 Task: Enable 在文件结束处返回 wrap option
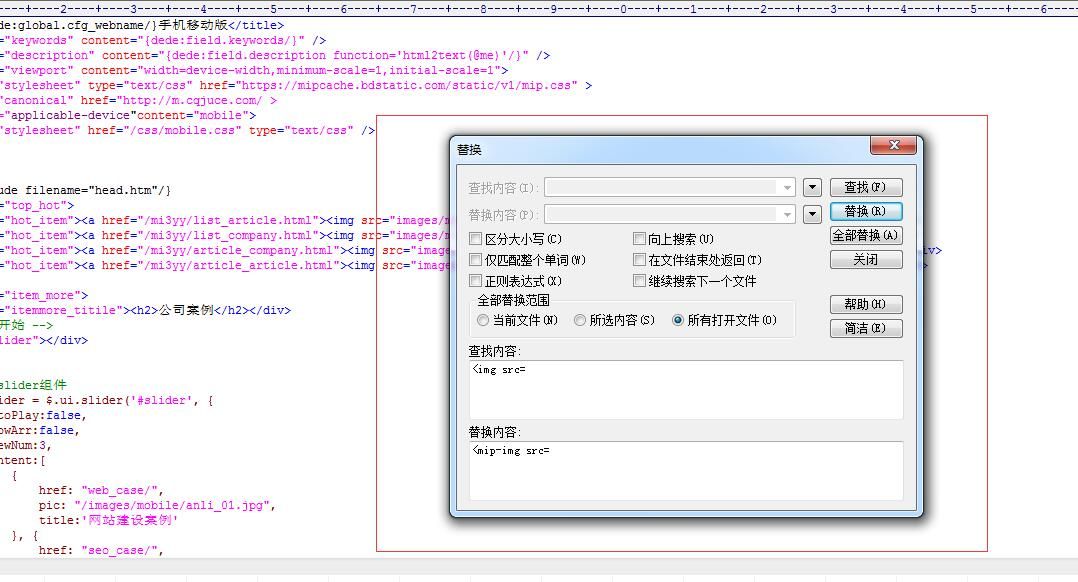(639, 259)
